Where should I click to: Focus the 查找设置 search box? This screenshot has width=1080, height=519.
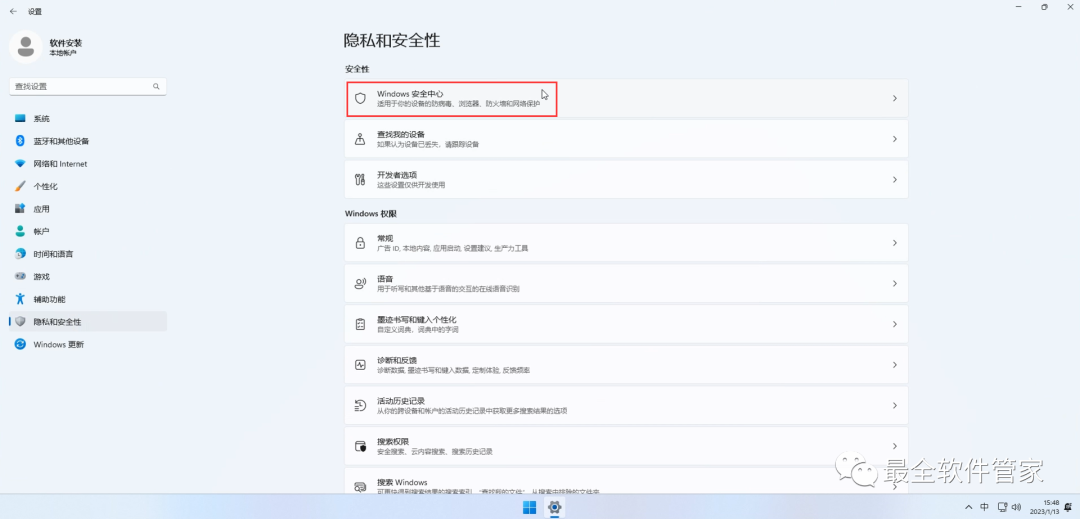coord(87,87)
